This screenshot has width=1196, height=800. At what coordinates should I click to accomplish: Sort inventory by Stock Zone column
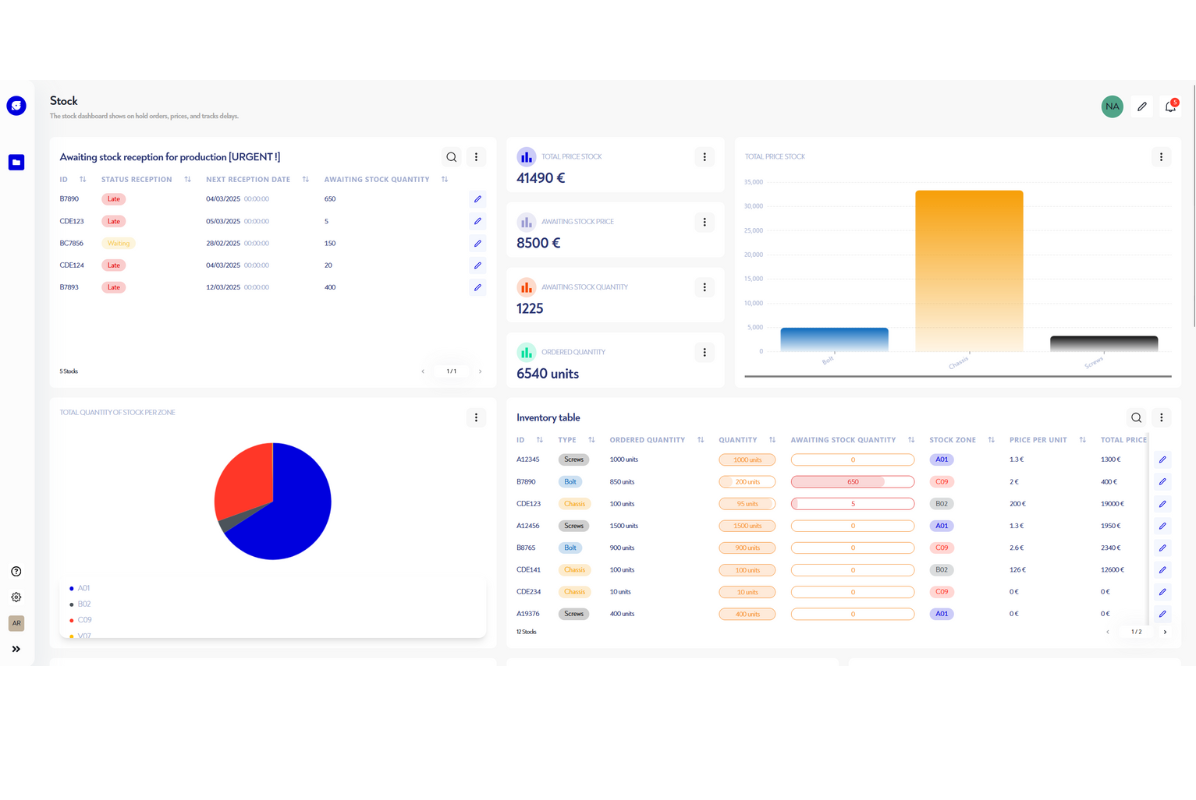(x=991, y=440)
